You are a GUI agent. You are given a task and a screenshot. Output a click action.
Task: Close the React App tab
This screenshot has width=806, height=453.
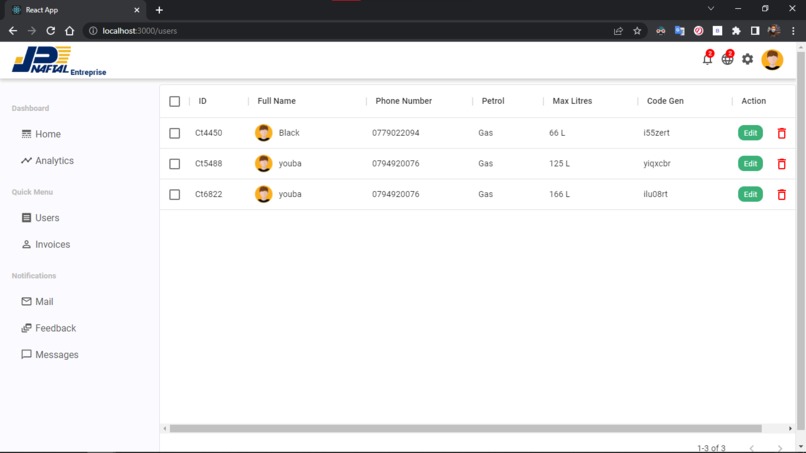[137, 10]
